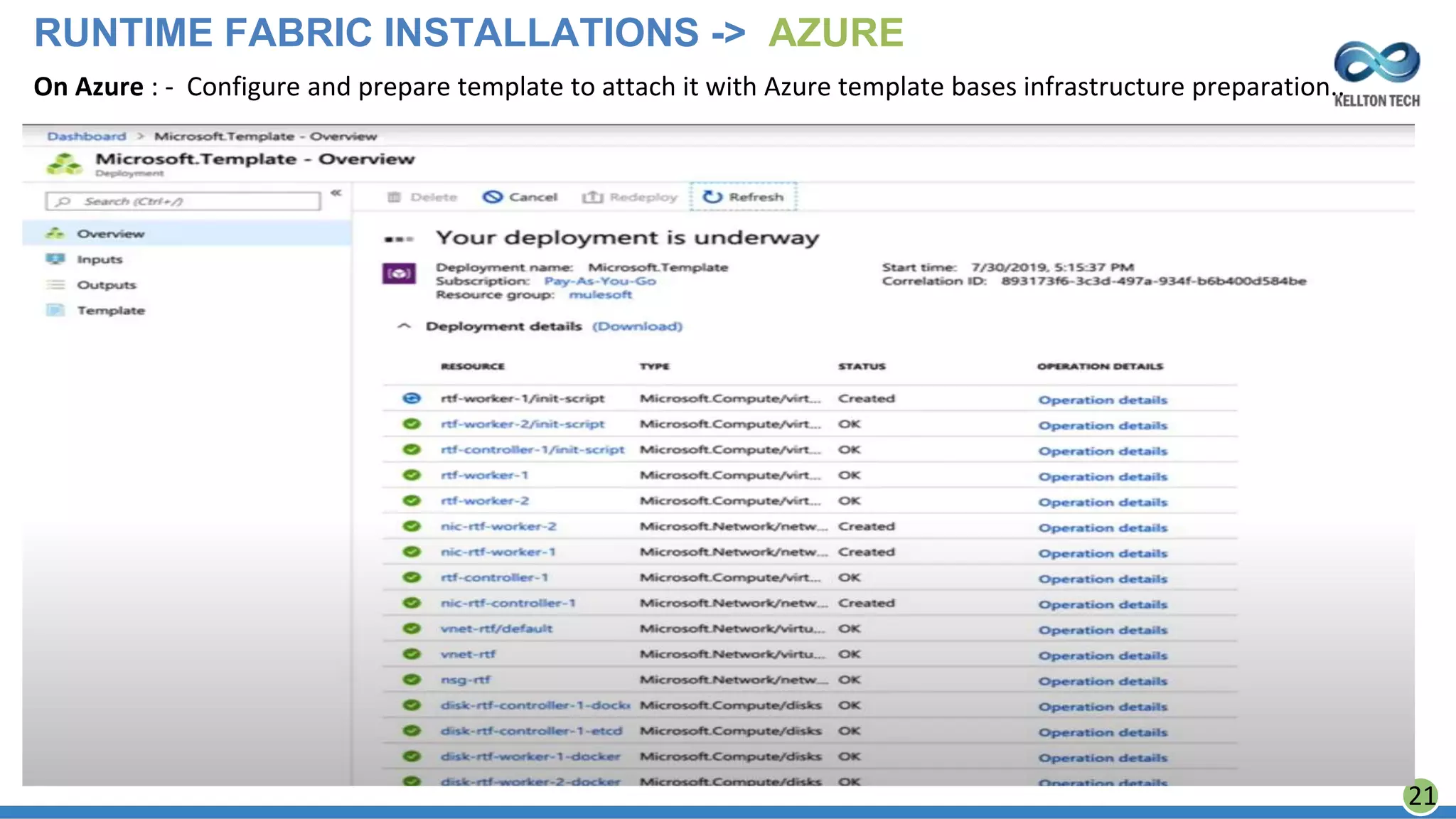Click the Delete trash icon
The height and width of the screenshot is (819, 1456).
pyautogui.click(x=395, y=197)
